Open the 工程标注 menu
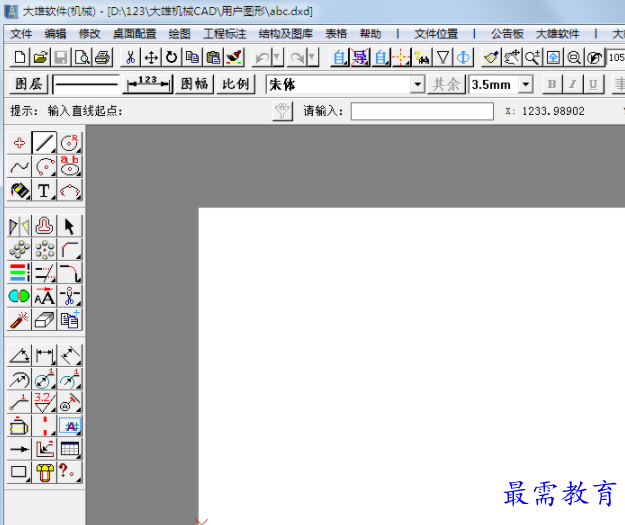The image size is (625, 525). pos(225,34)
